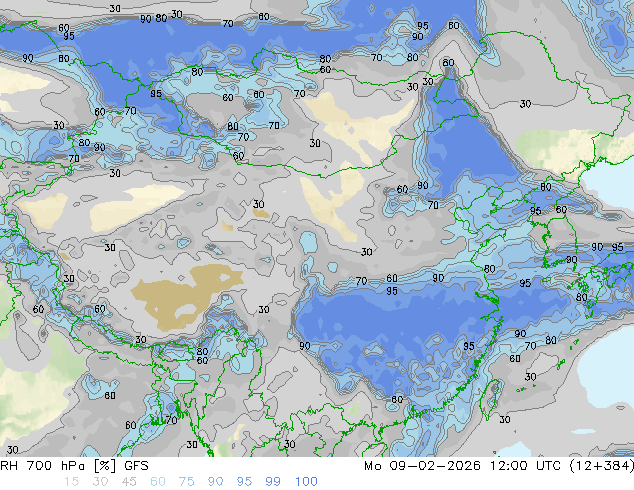Click the "Mo 09-02-2026 12:00 UTC (12+384)" timestamp
The height and width of the screenshot is (490, 634).
tap(499, 466)
